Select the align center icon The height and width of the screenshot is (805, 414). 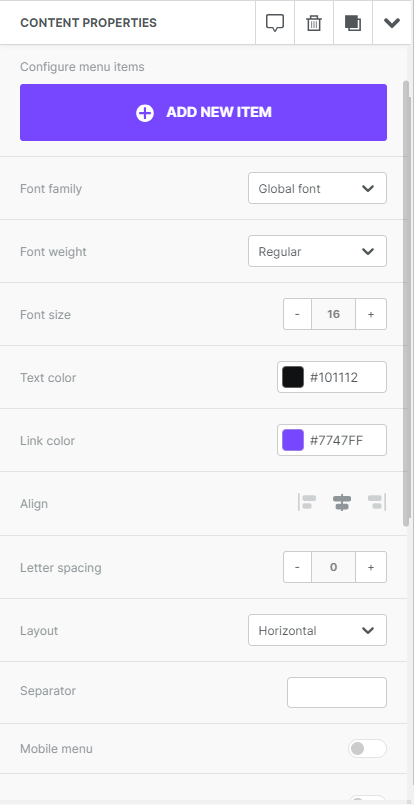(x=342, y=502)
